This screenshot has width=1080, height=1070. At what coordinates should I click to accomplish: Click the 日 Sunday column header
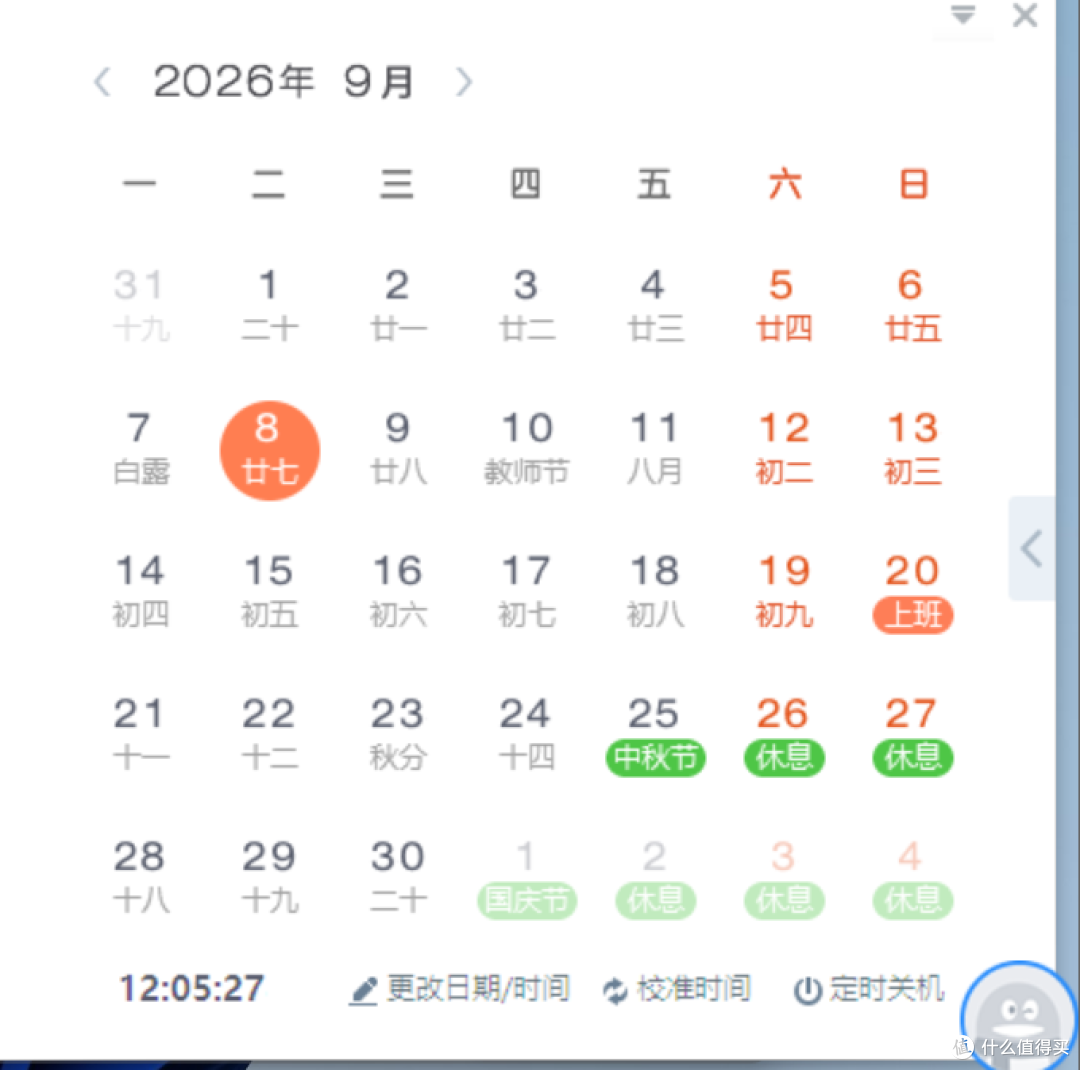coord(913,185)
